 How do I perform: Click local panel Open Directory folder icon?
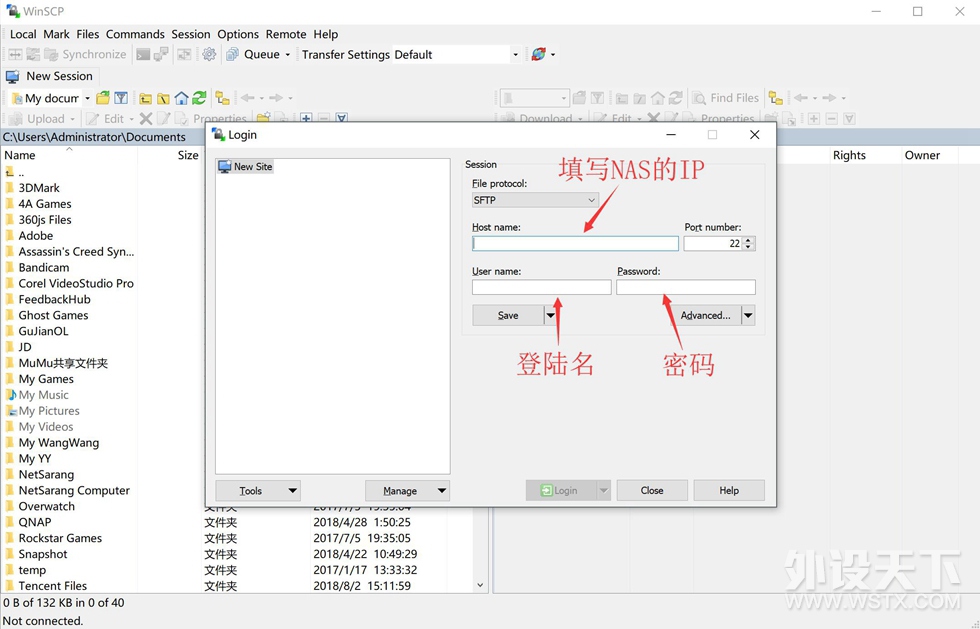[103, 98]
